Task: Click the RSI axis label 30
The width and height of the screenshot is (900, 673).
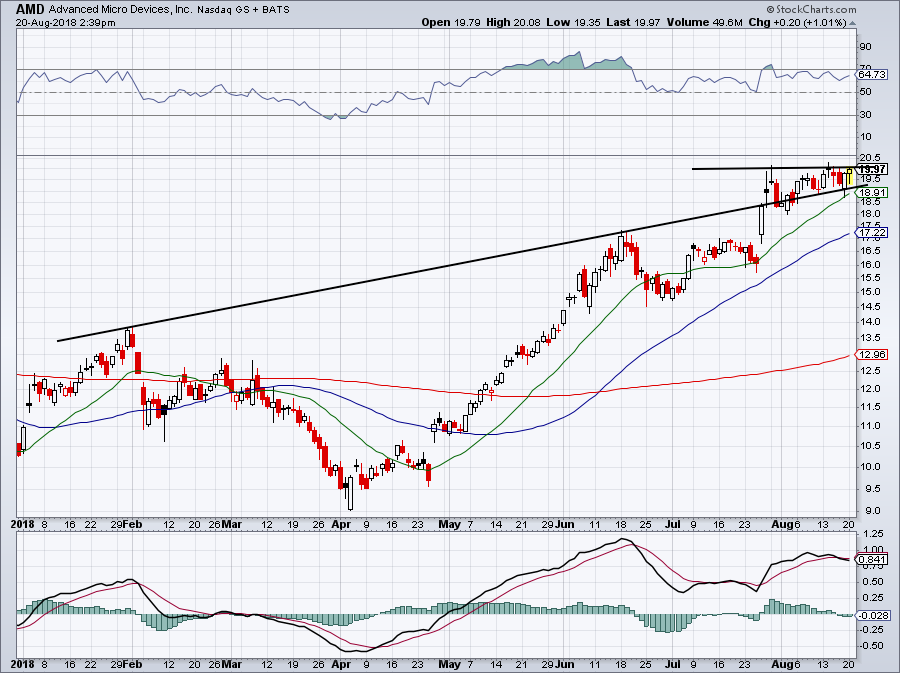Action: point(865,115)
